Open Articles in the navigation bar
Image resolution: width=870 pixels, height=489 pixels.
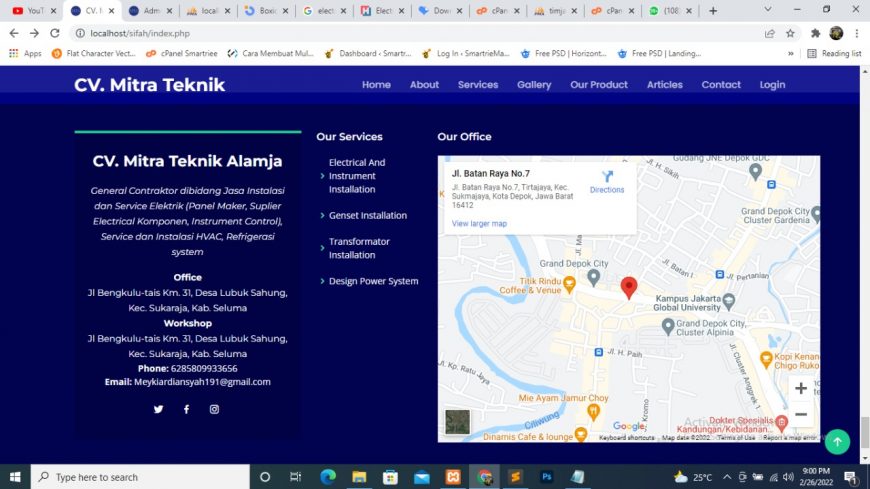(x=665, y=85)
